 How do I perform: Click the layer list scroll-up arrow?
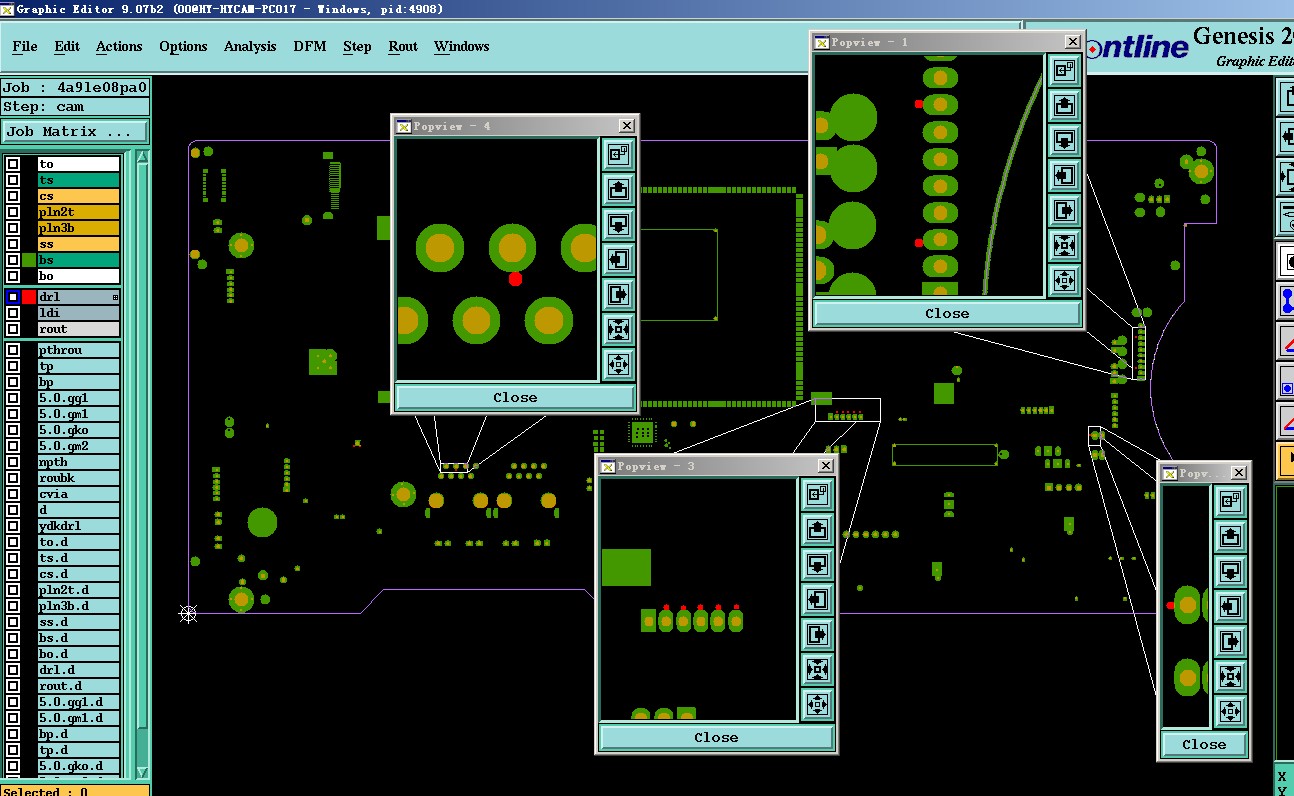pyautogui.click(x=142, y=157)
